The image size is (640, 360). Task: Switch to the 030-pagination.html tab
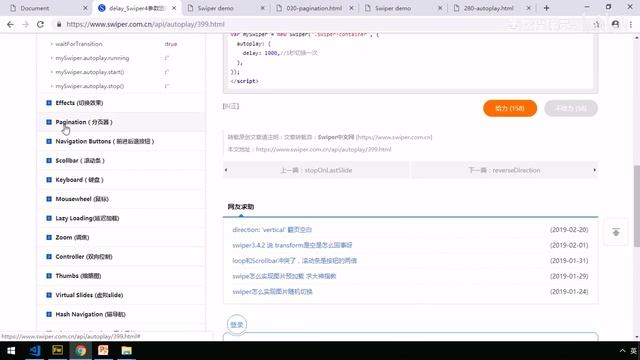(x=313, y=8)
